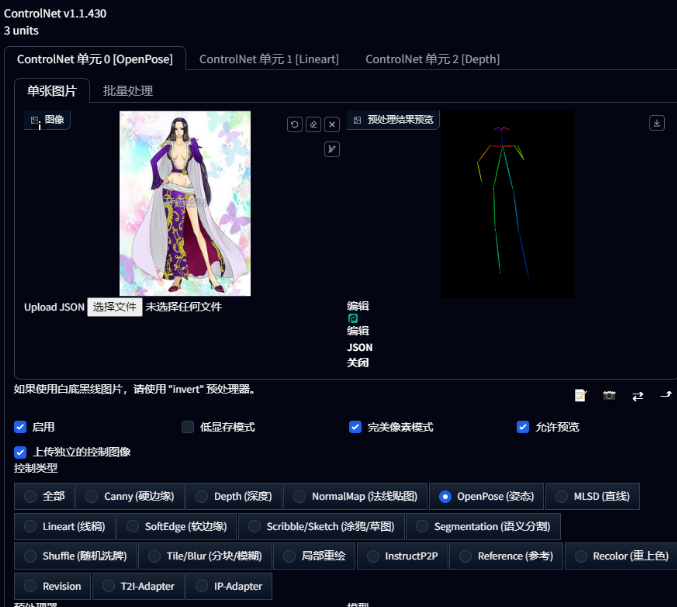Select the SoftEdge (软边缘) option
Screen dimensions: 677x607
point(177,527)
